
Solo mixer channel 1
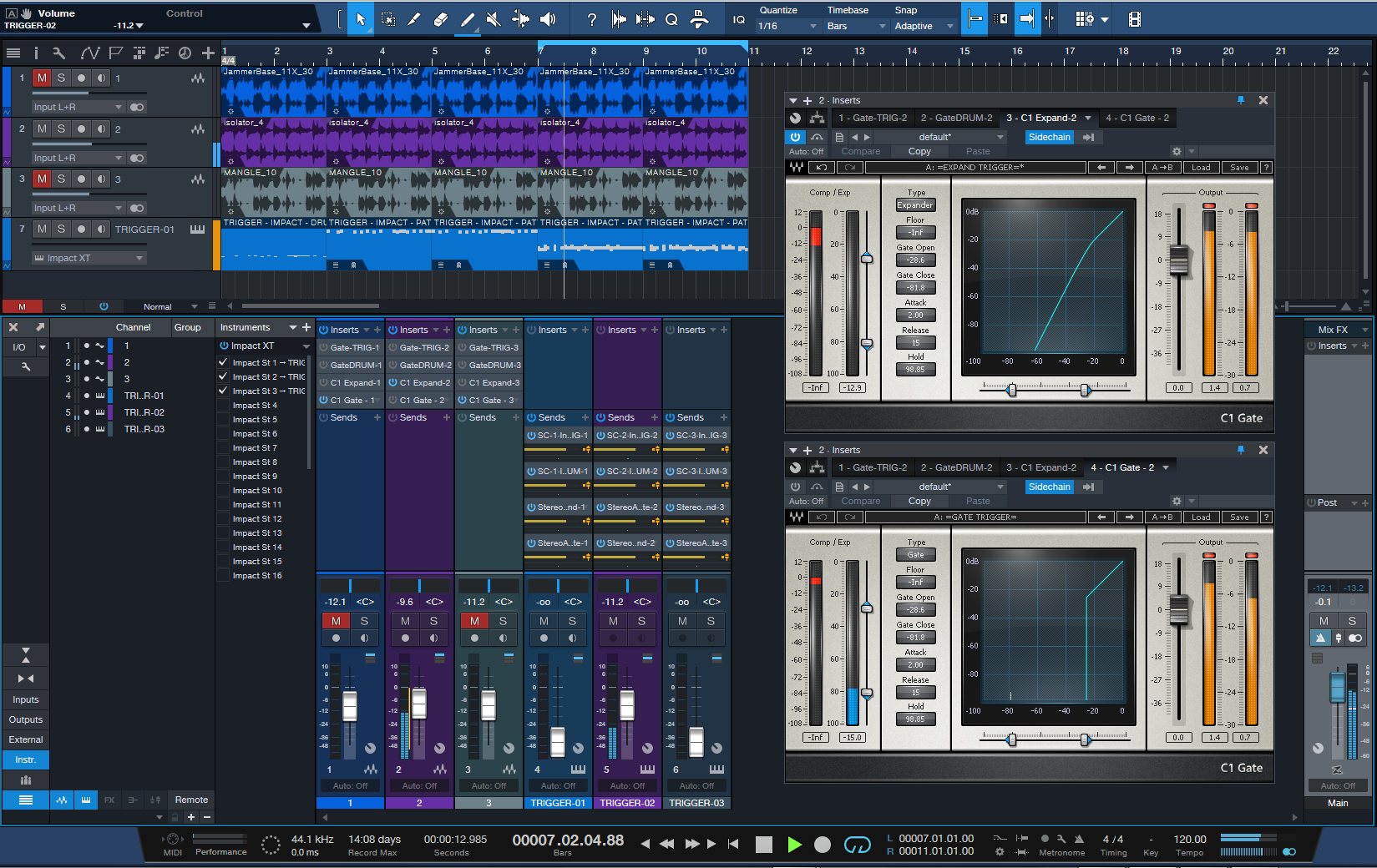coord(364,621)
